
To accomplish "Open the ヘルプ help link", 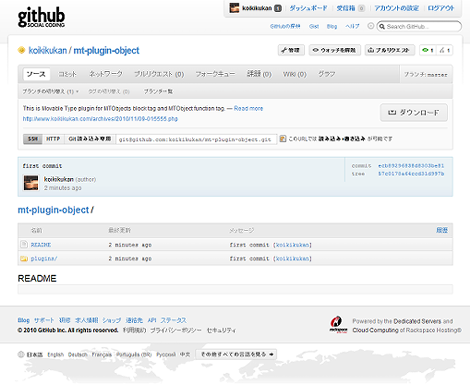I will tap(352, 26).
